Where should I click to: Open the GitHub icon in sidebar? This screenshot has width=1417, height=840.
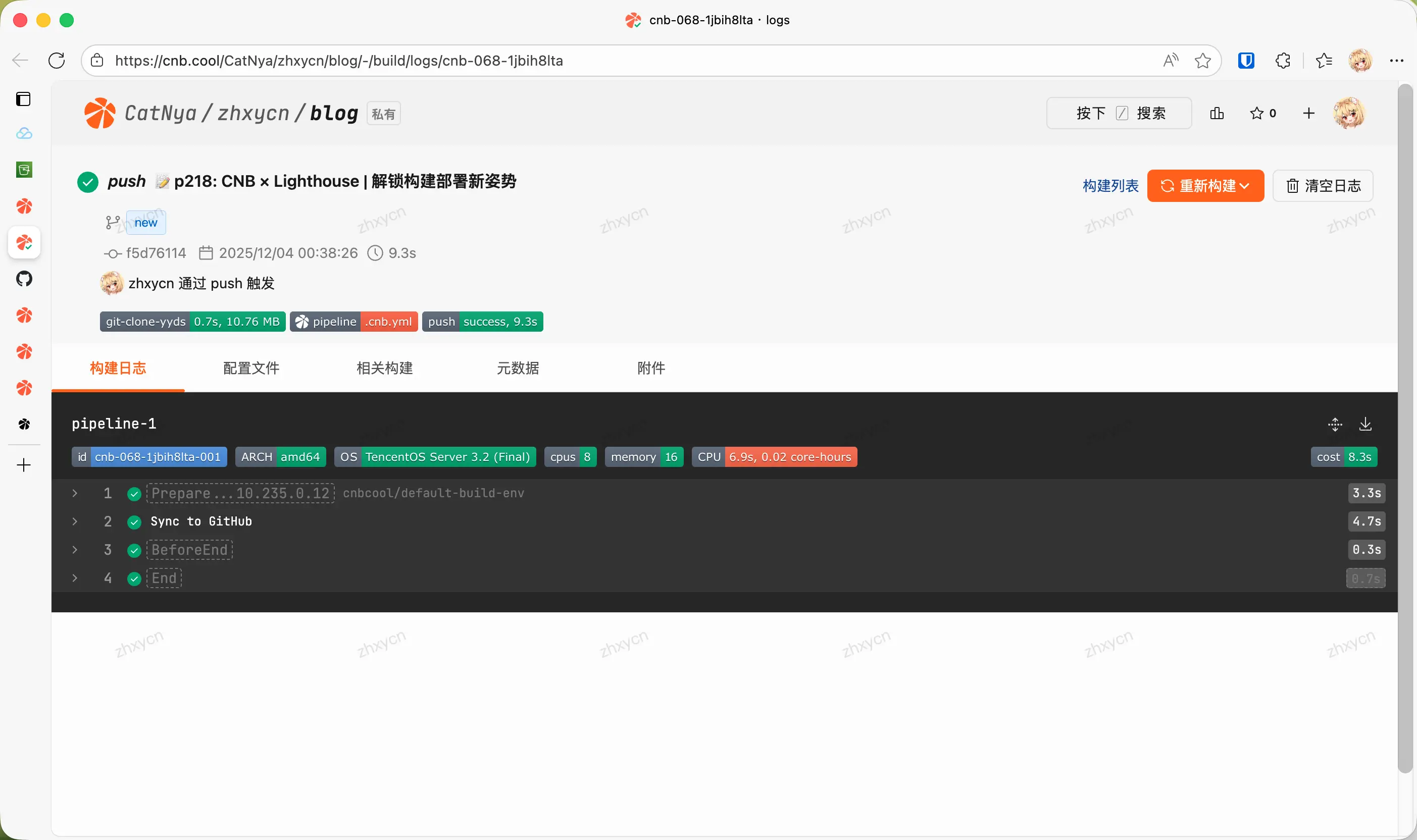(24, 279)
